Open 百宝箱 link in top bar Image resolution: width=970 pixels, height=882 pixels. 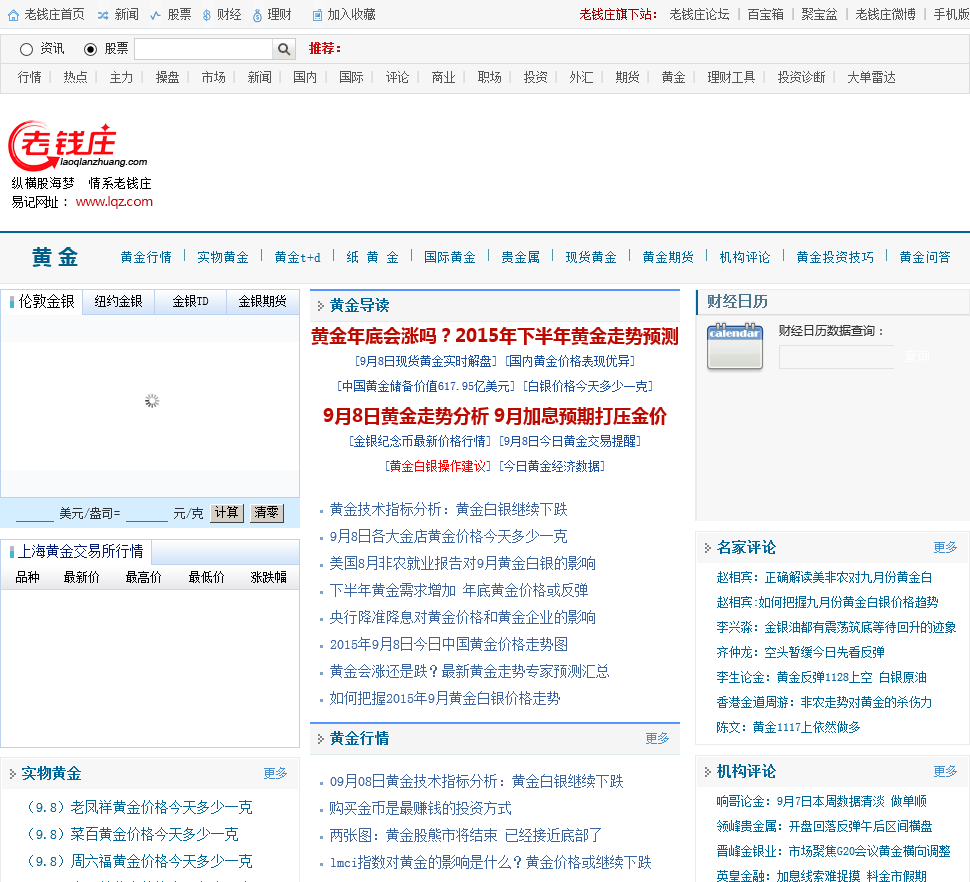point(765,15)
